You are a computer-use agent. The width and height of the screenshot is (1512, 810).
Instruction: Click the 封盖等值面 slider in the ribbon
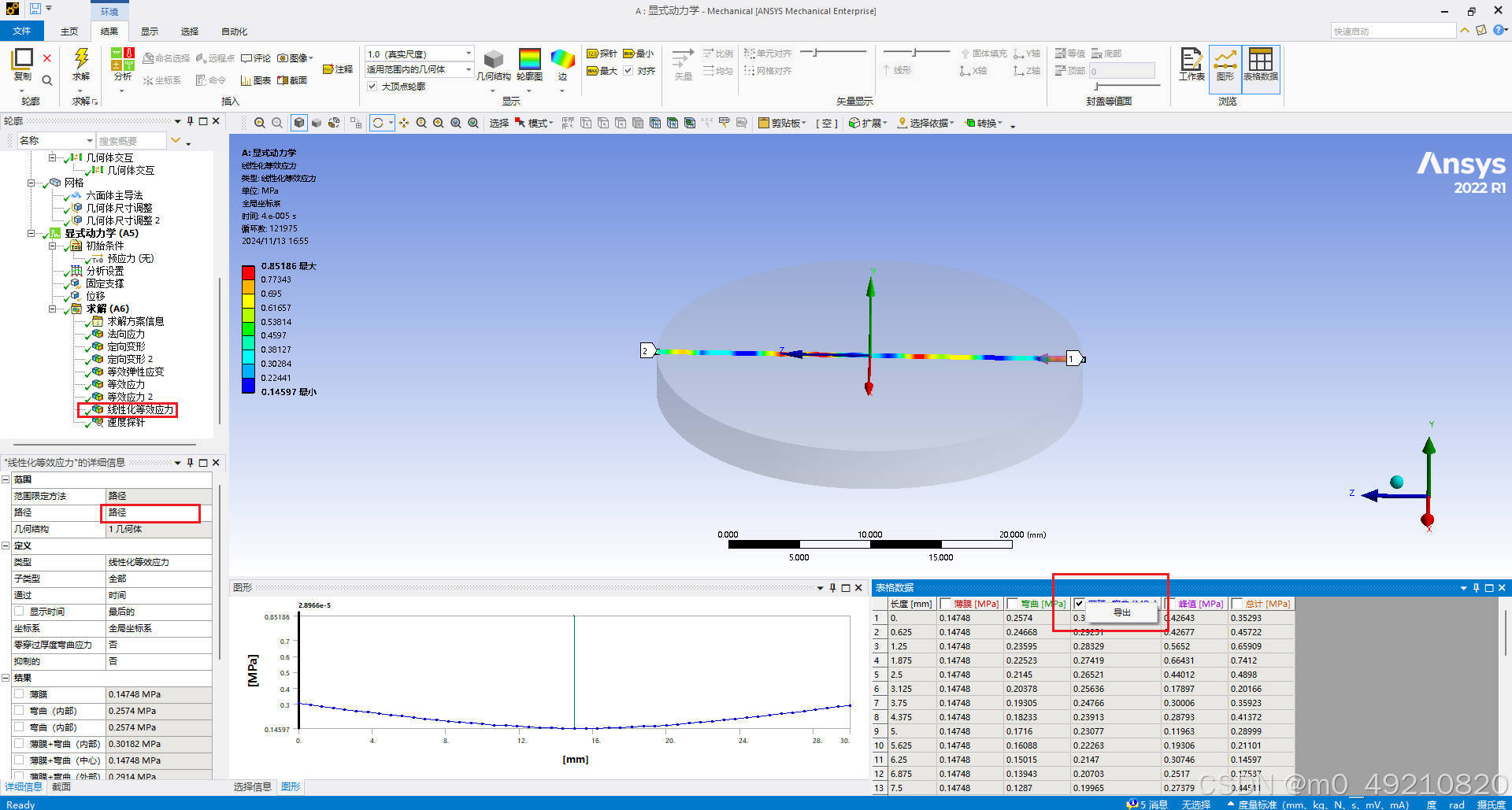pos(1127,86)
